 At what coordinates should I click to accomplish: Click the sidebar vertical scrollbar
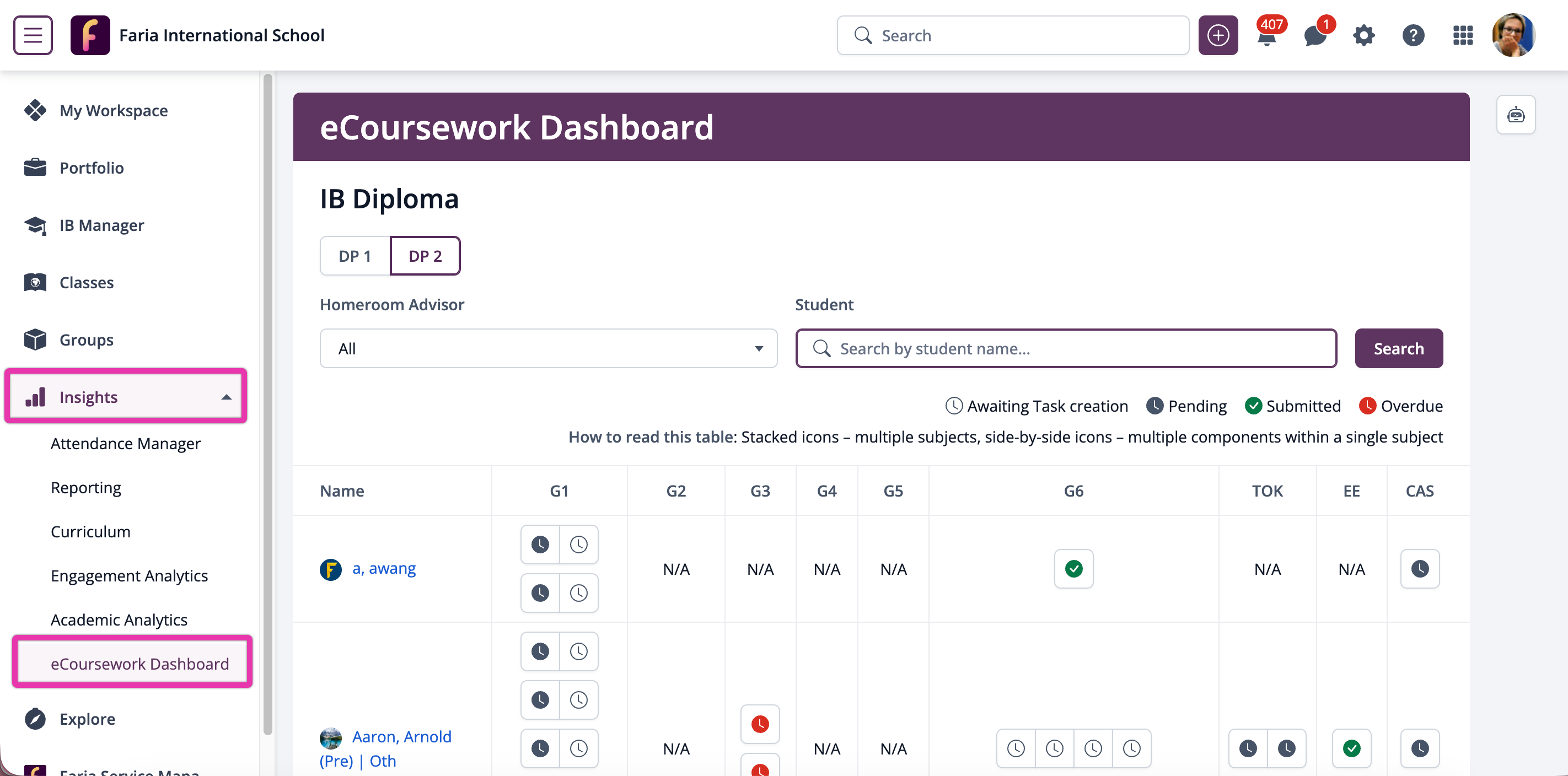(x=267, y=405)
